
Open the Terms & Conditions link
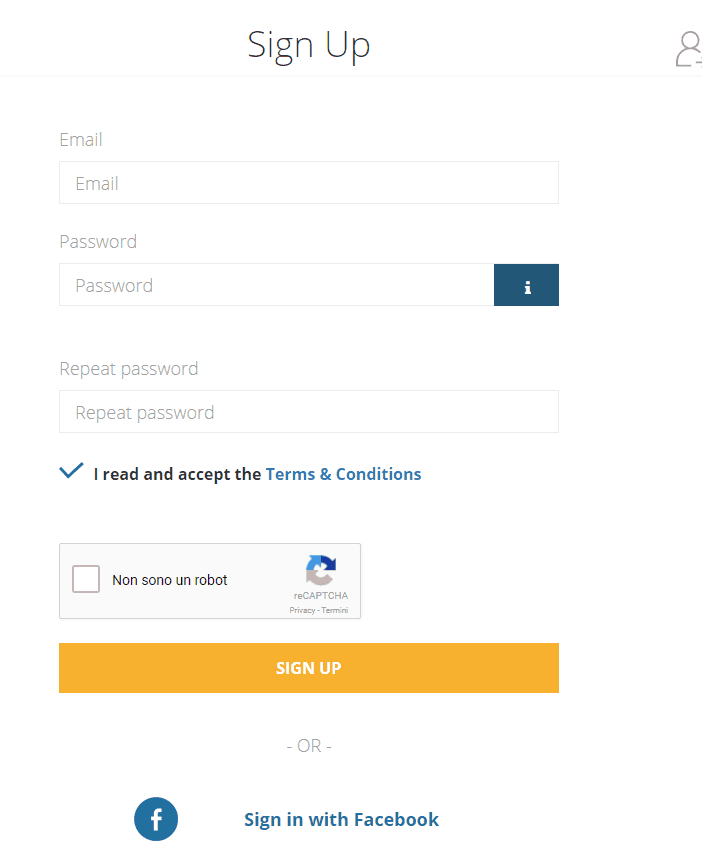click(343, 474)
